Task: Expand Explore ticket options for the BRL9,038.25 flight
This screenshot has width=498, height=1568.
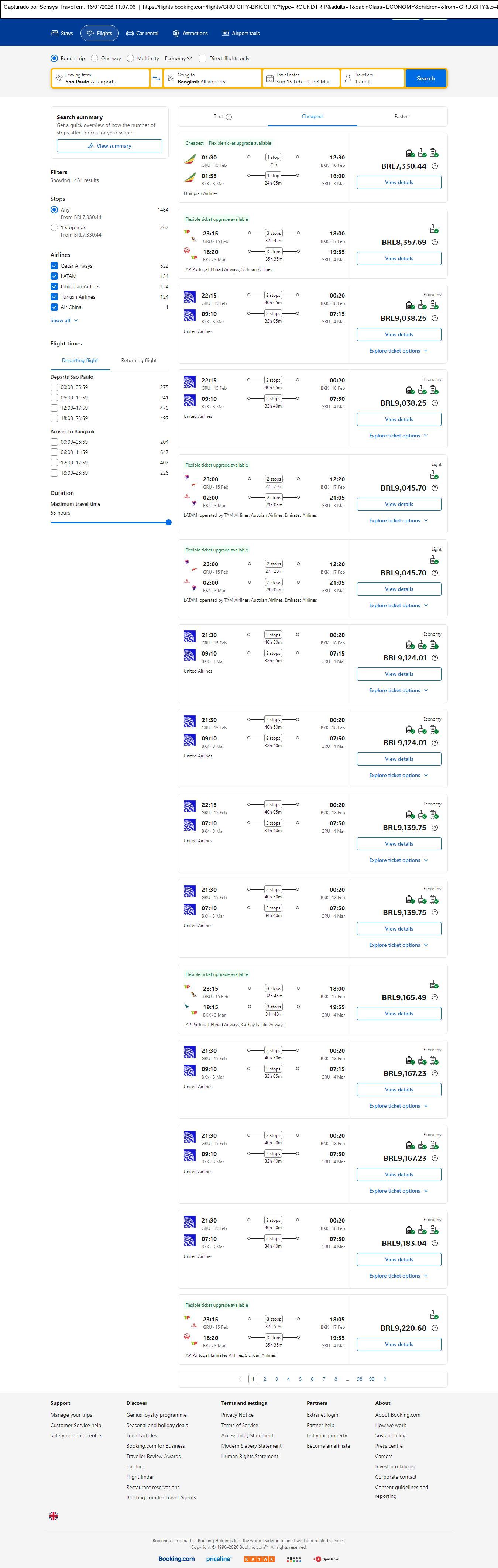Action: coord(398,351)
